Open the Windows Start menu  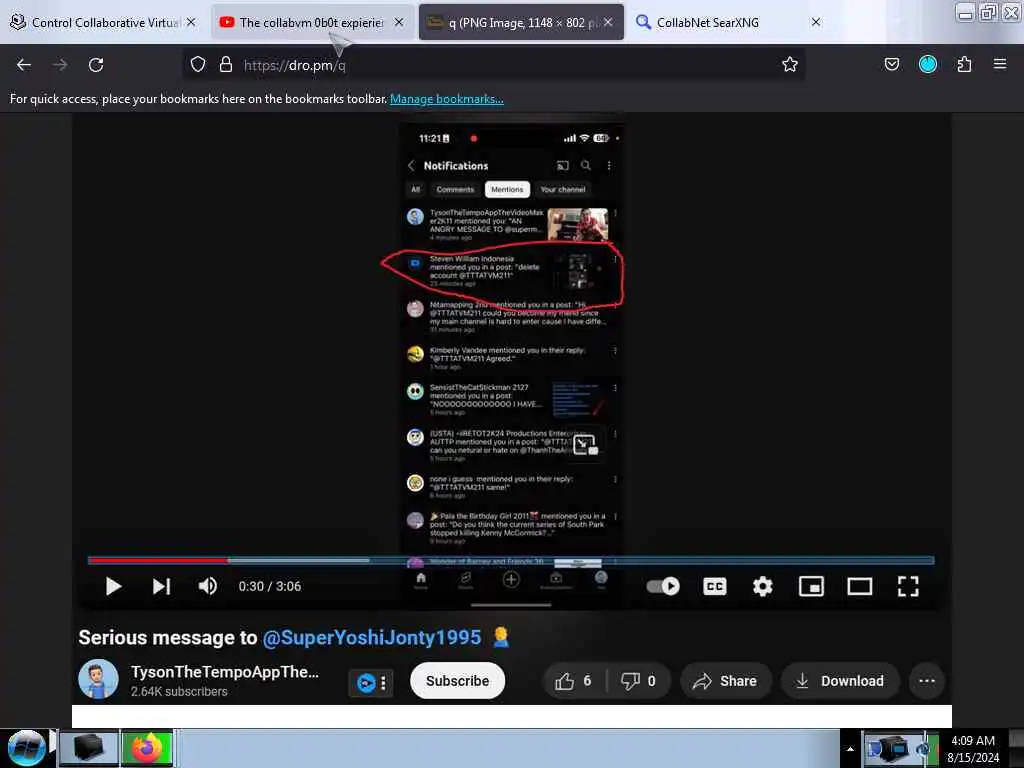coord(27,748)
